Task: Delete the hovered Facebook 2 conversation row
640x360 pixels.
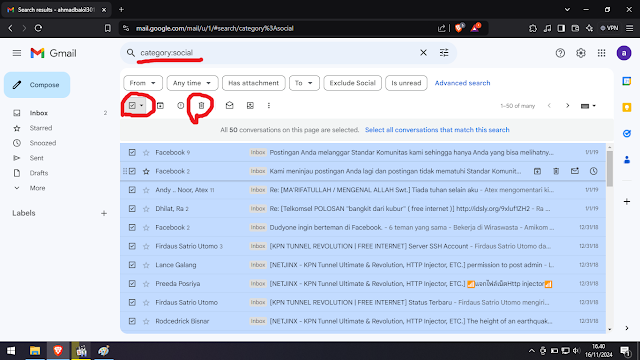Action: [556, 171]
